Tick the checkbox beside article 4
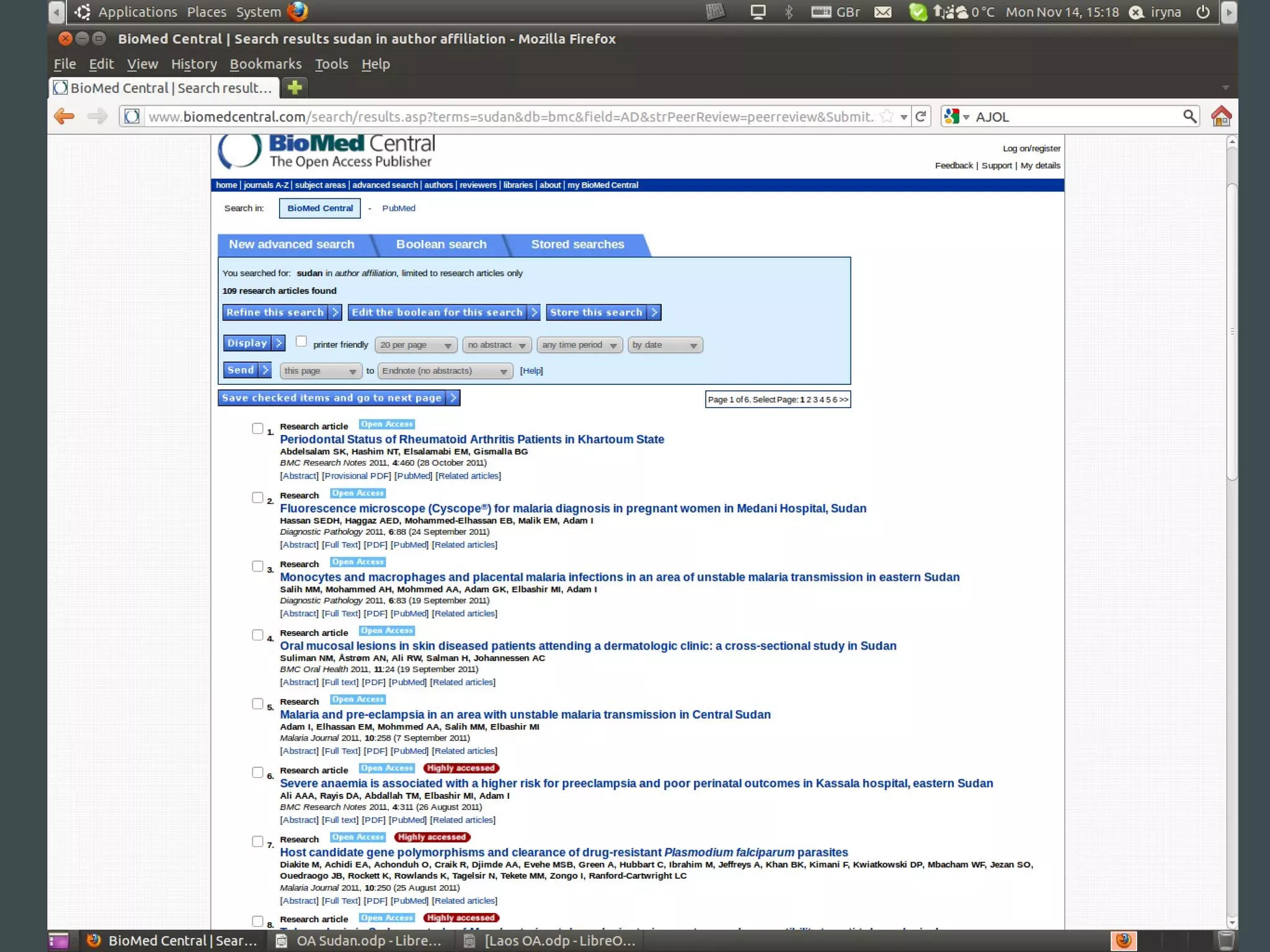 [257, 635]
